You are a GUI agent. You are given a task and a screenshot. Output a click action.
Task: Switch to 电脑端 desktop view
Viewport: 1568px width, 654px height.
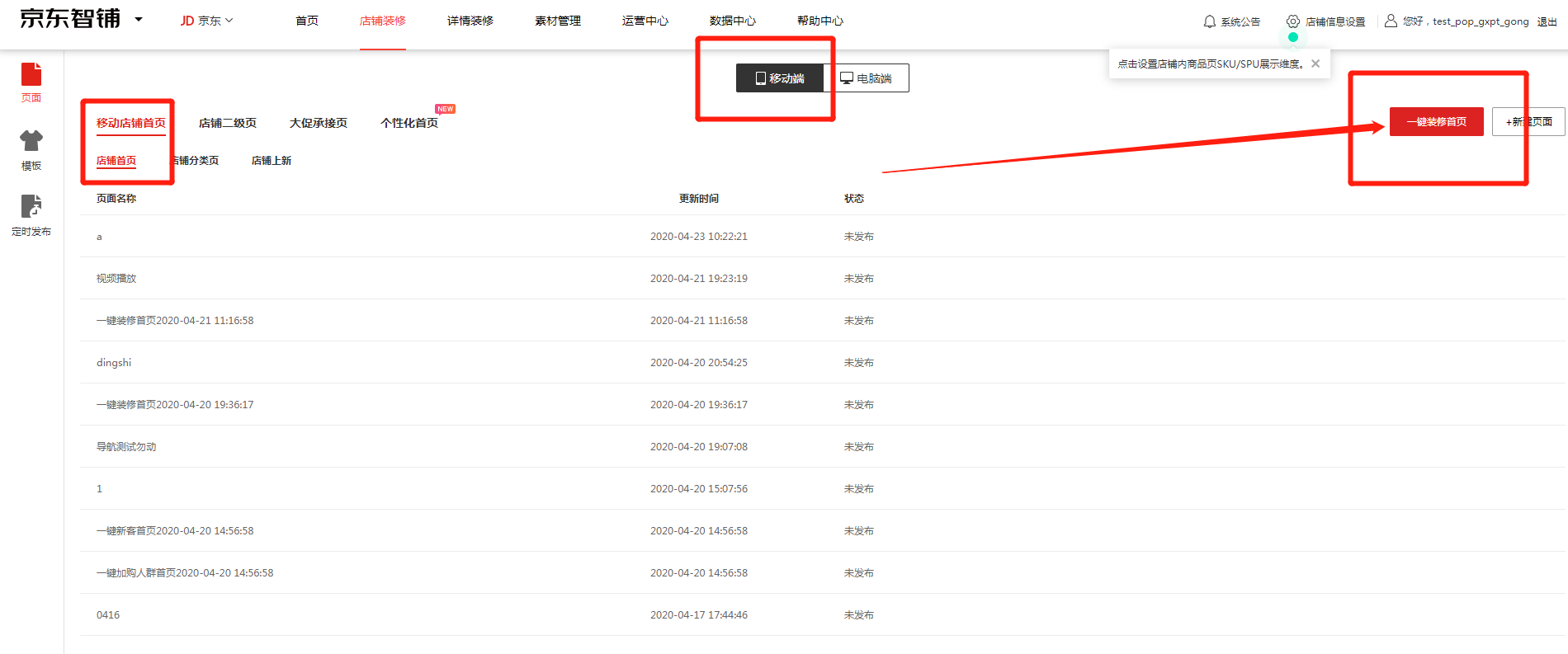(867, 78)
